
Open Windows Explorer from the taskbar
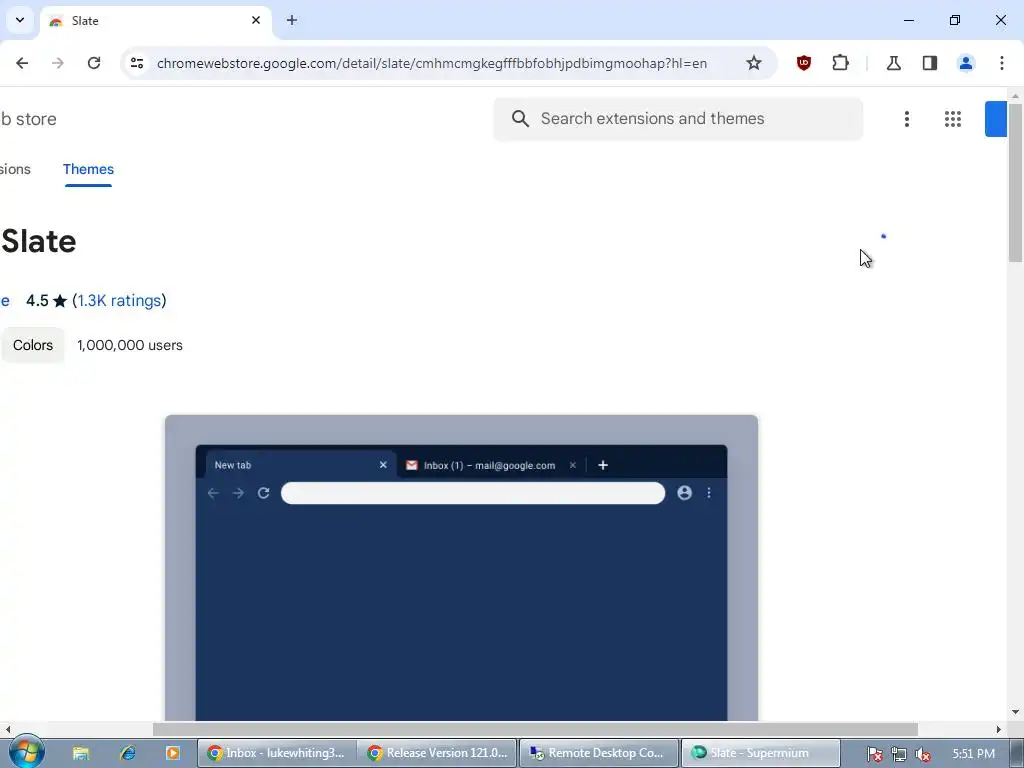click(80, 753)
